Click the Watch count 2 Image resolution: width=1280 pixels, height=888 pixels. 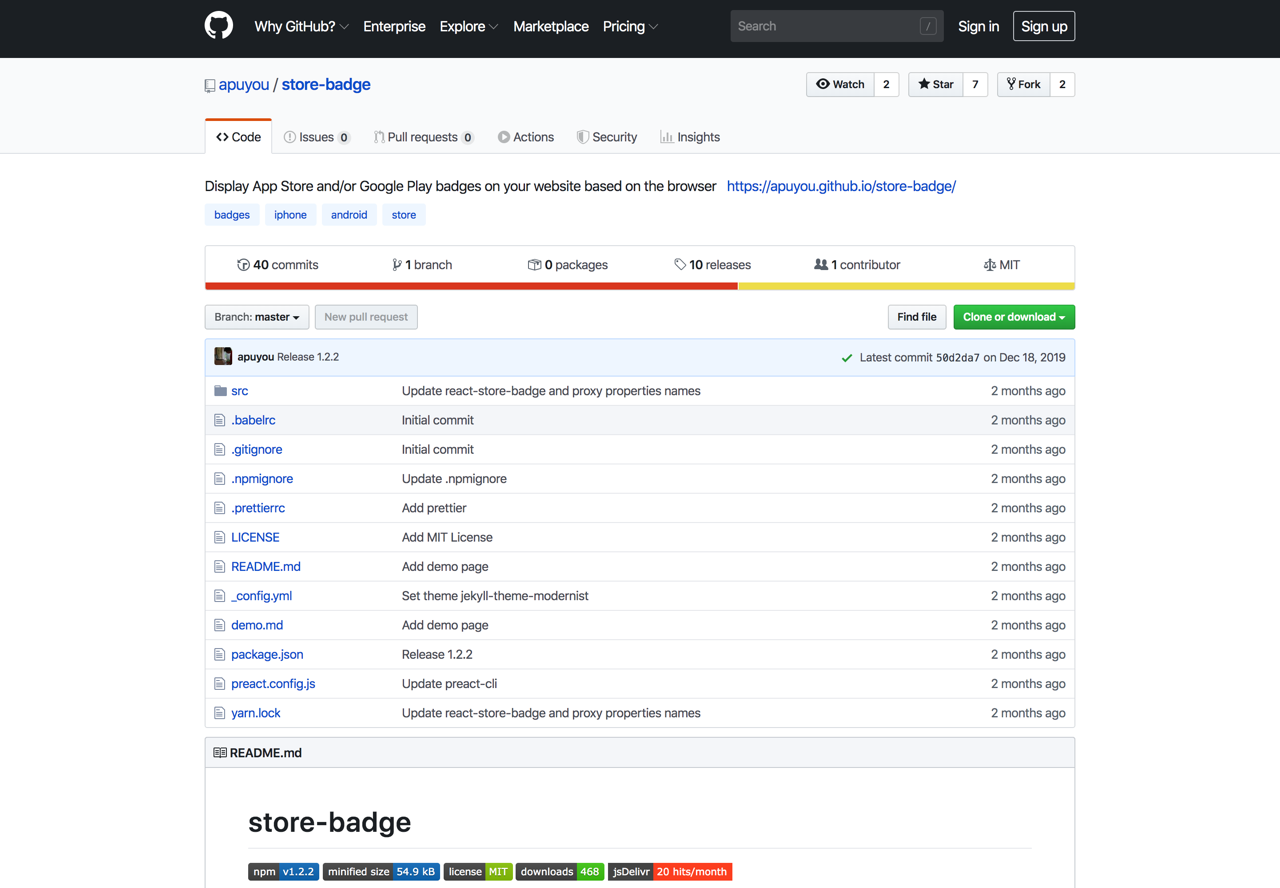click(x=886, y=84)
